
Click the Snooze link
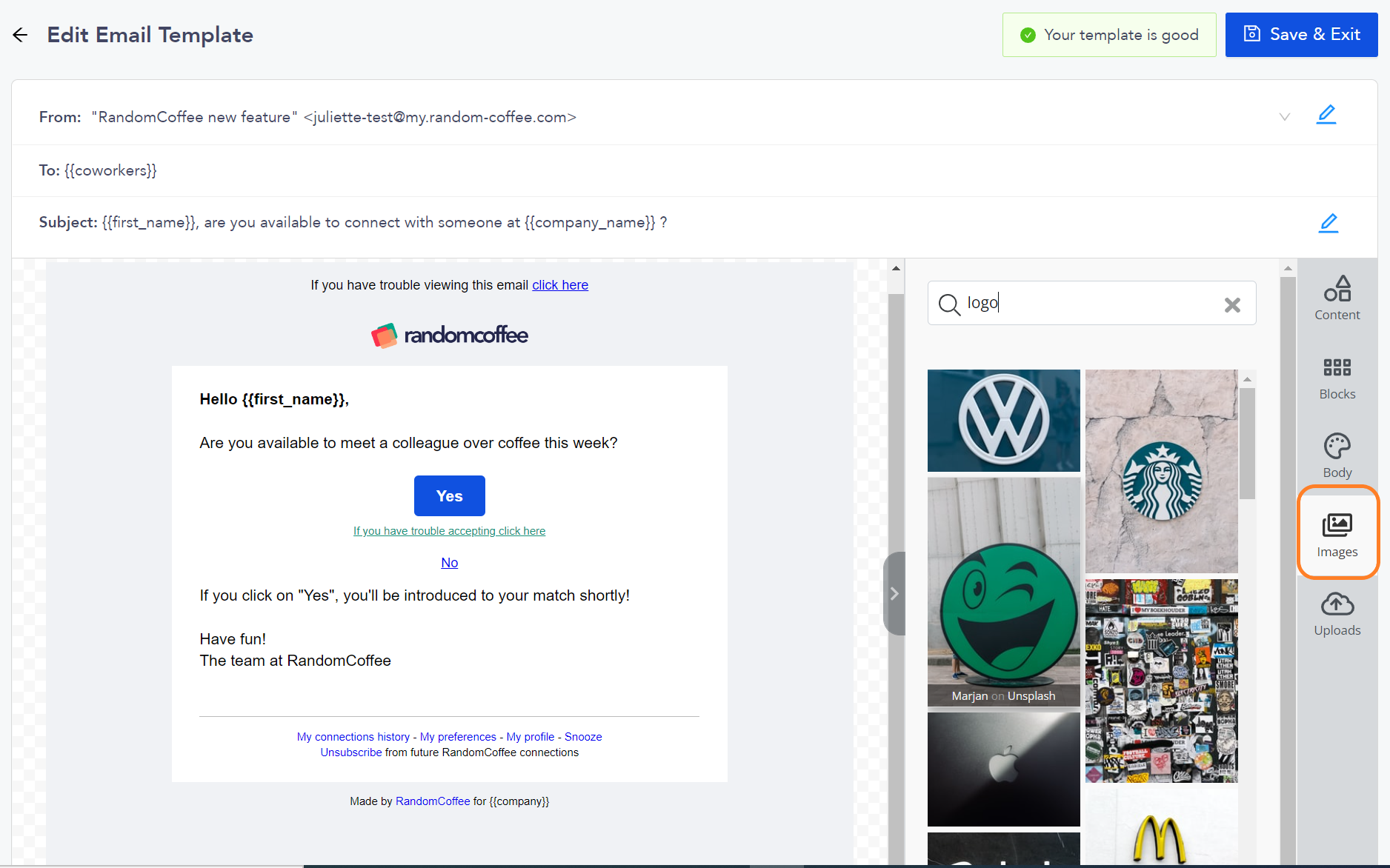point(583,737)
